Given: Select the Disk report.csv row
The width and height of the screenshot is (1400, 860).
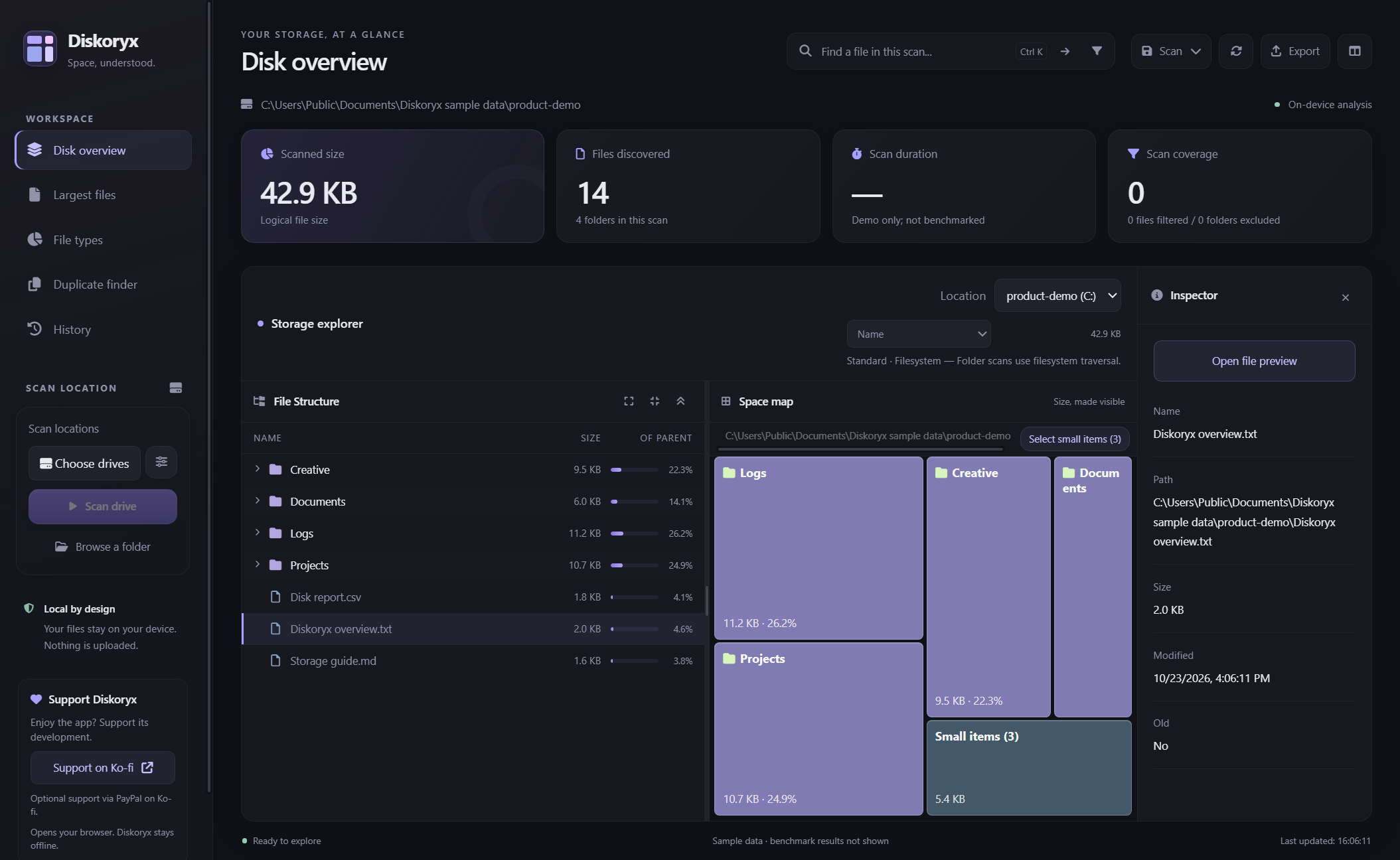Looking at the screenshot, I should (x=473, y=597).
